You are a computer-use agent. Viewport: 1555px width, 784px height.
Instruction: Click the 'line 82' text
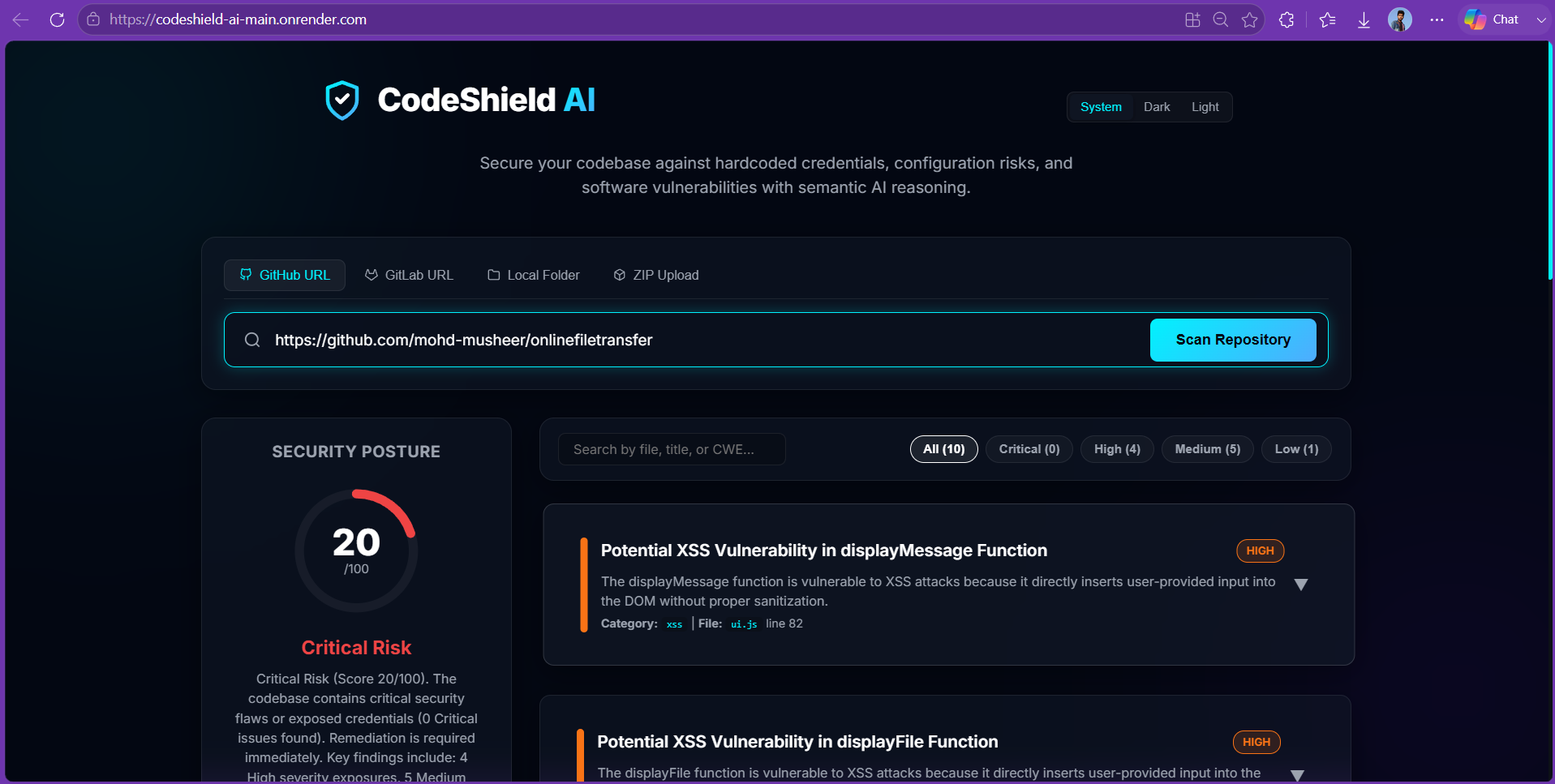pyautogui.click(x=784, y=623)
